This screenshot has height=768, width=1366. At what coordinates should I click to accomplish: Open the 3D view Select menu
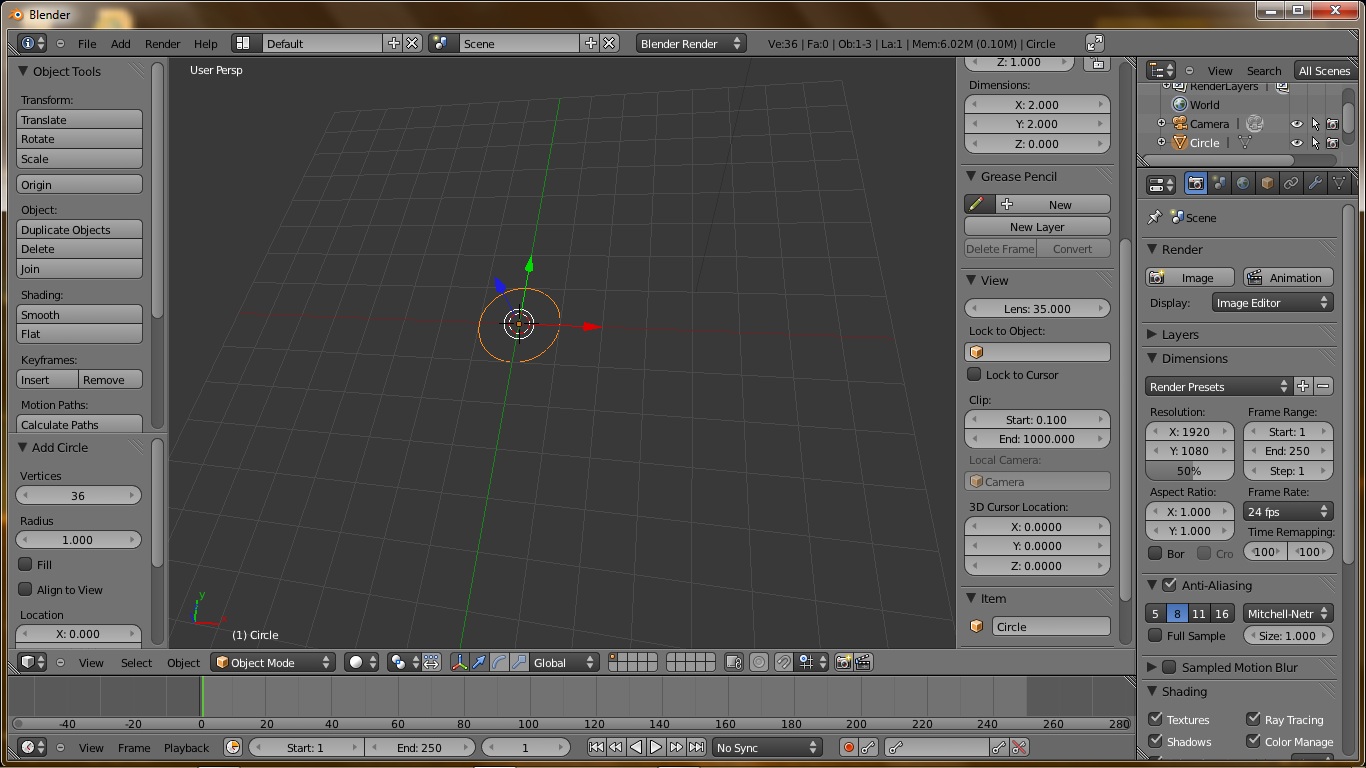pyautogui.click(x=136, y=662)
